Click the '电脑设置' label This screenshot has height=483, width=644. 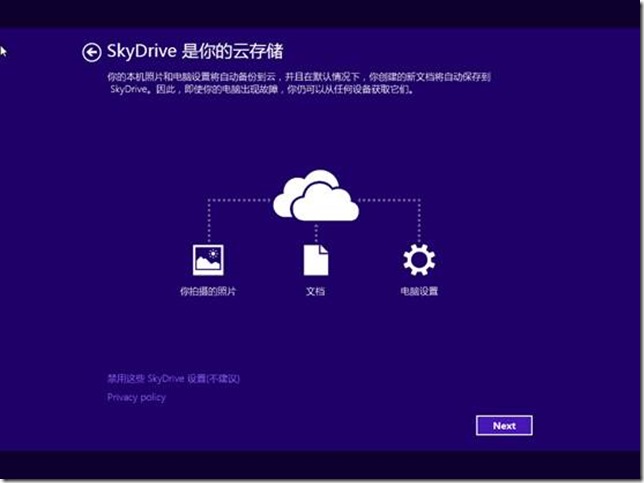point(419,291)
